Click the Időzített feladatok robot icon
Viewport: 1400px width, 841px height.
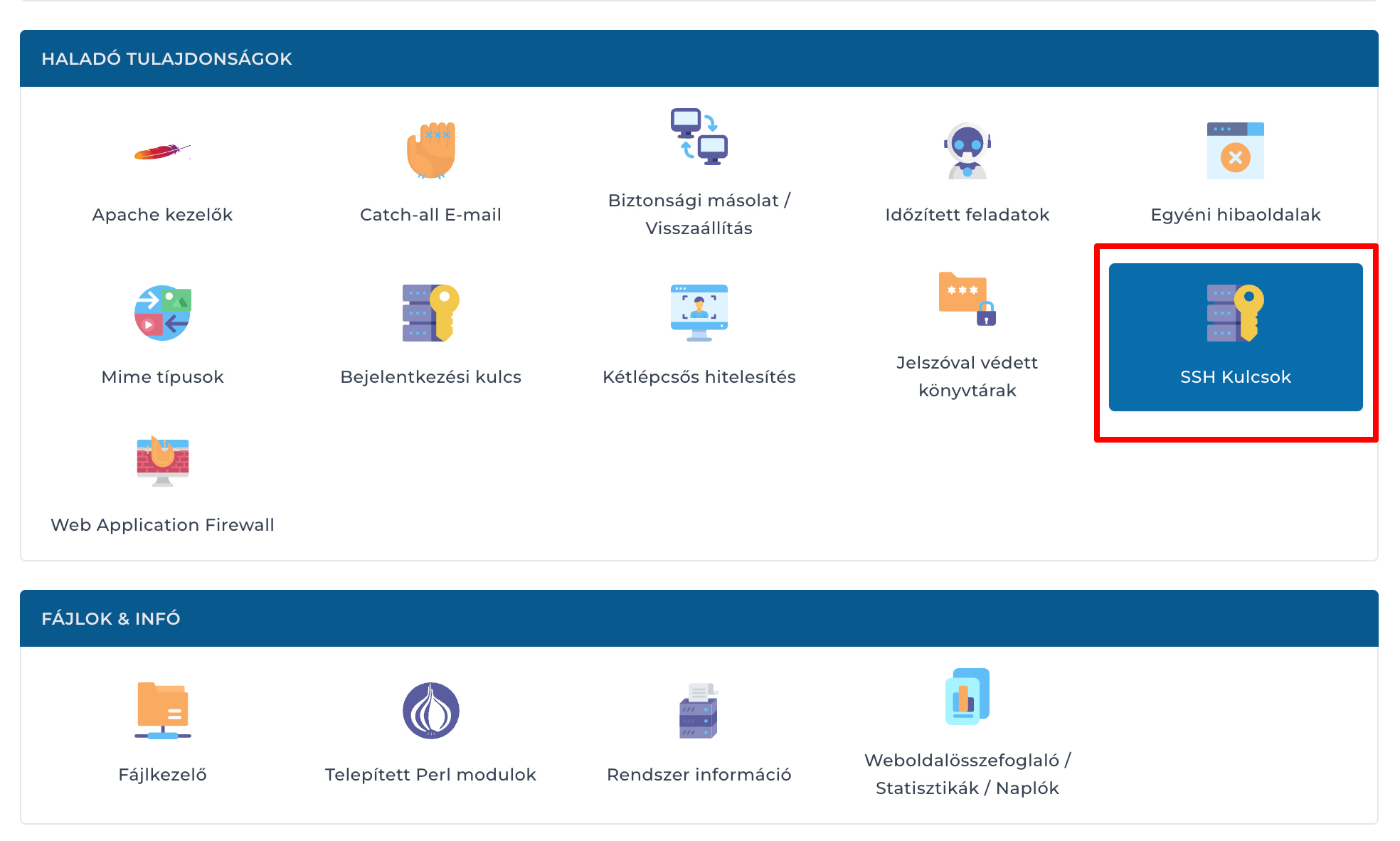pyautogui.click(x=967, y=150)
